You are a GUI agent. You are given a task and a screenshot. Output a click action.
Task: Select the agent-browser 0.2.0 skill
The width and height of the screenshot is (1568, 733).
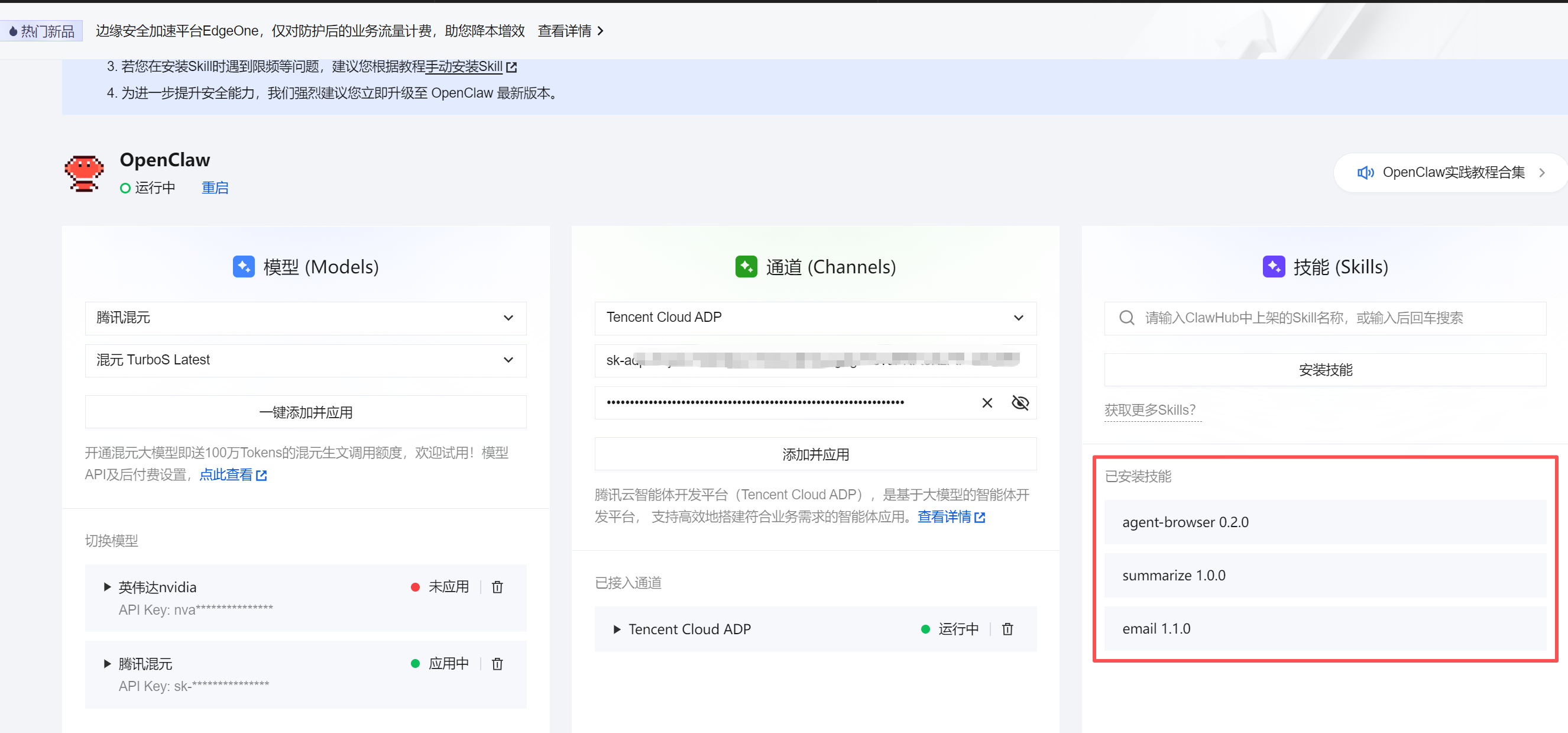pos(1325,522)
